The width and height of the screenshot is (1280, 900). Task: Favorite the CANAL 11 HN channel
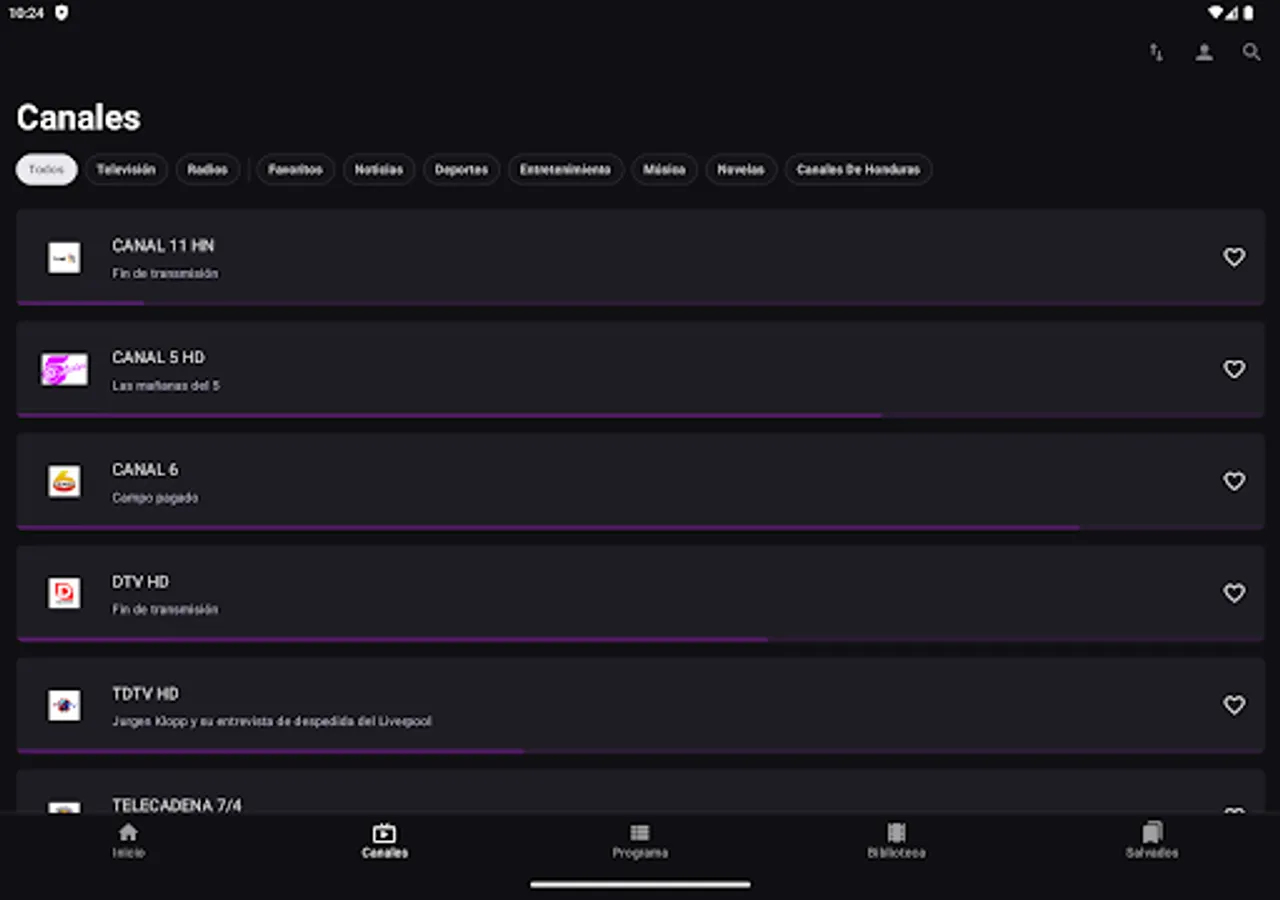[1234, 257]
